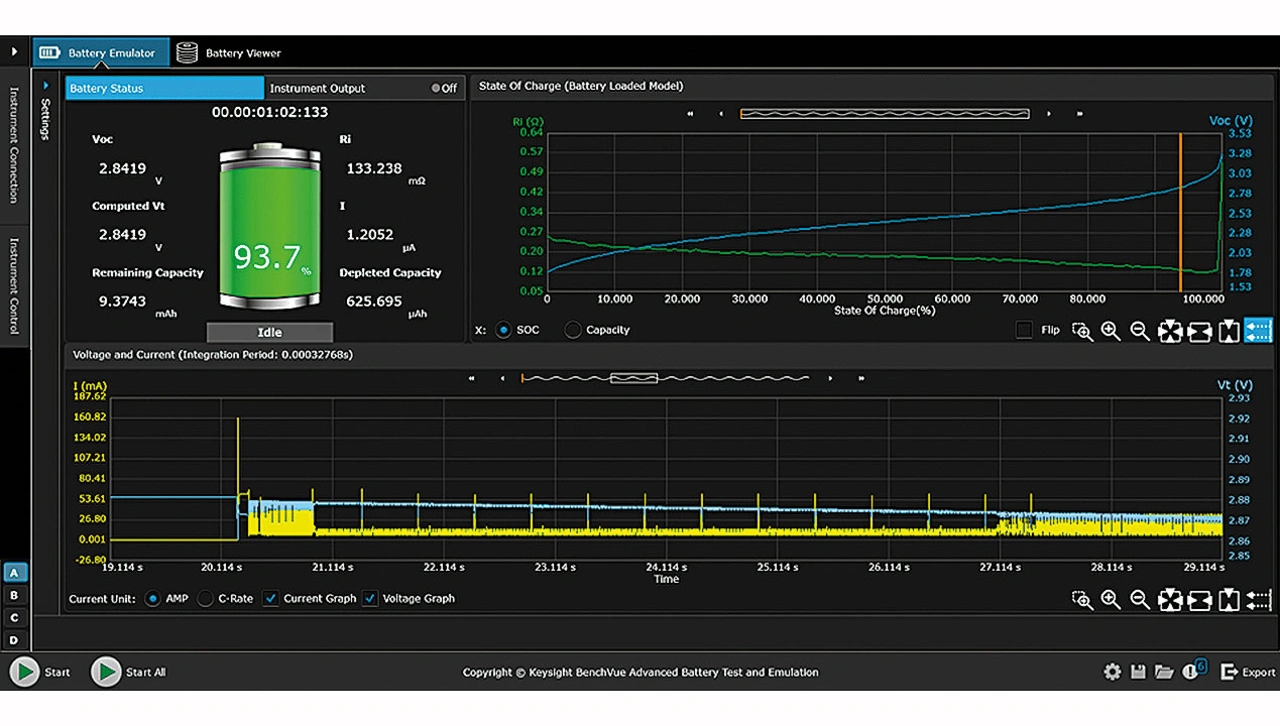Expand the left sidebar arrow at top
1280x726 pixels.
pos(14,52)
